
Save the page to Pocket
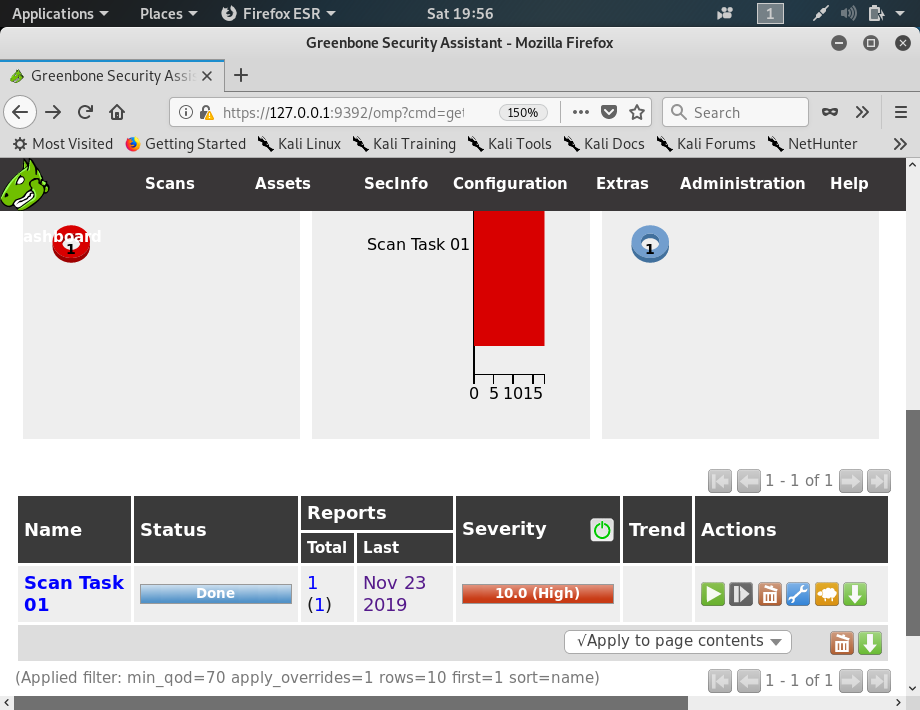click(x=609, y=112)
